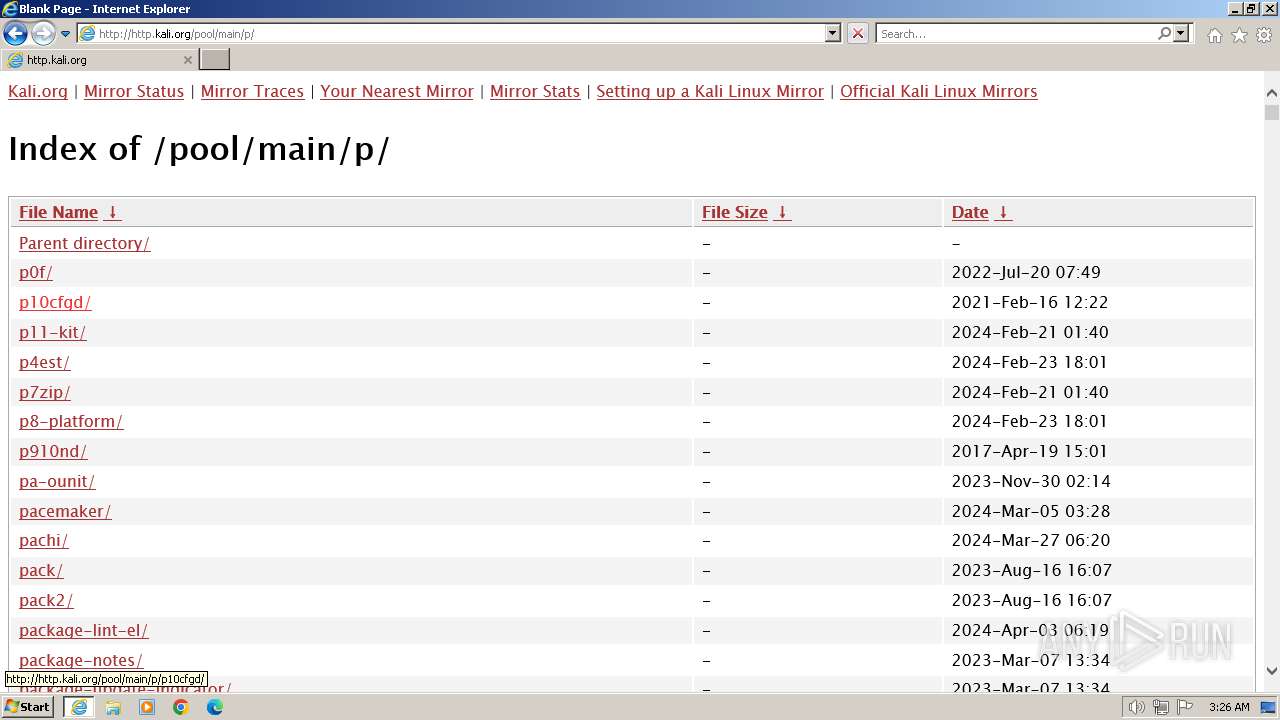Open the Action Center flag icon
The image size is (1280, 720).
click(x=1185, y=707)
